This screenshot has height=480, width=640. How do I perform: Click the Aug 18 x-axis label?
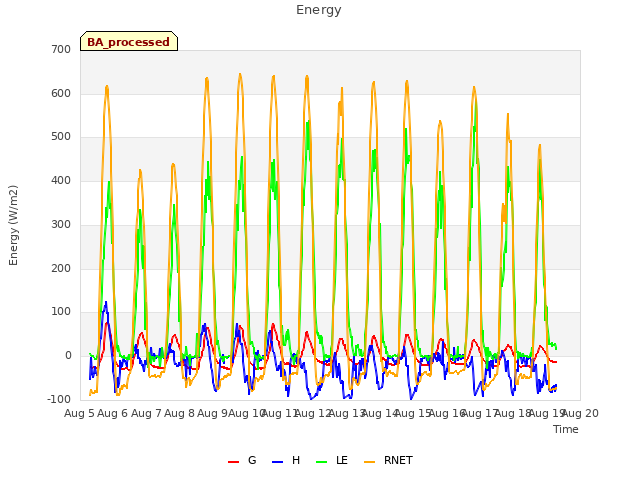tap(513, 413)
